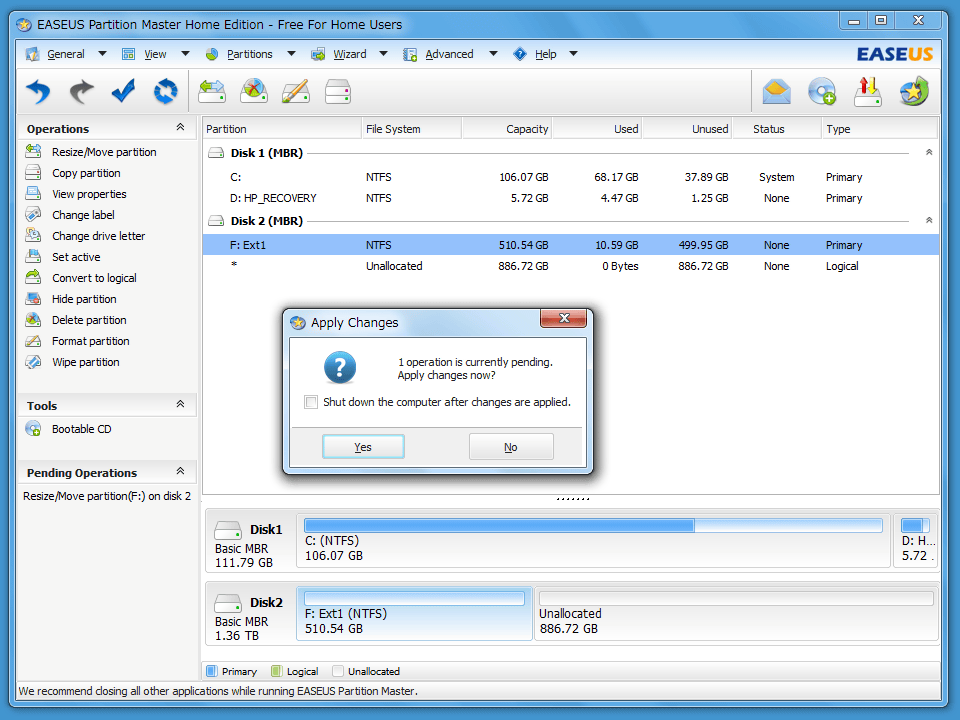Click the Copy partition drive toolbar icon
This screenshot has height=720, width=960.
click(338, 92)
